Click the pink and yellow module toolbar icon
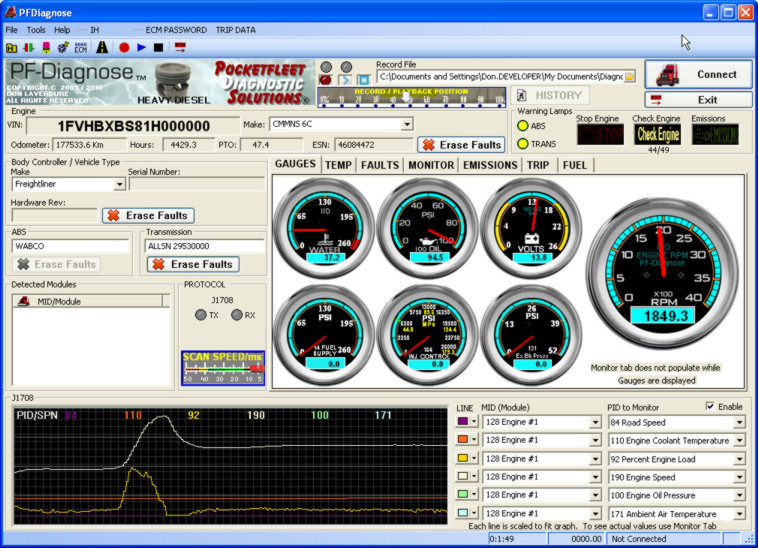Image resolution: width=758 pixels, height=548 pixels. 46,47
